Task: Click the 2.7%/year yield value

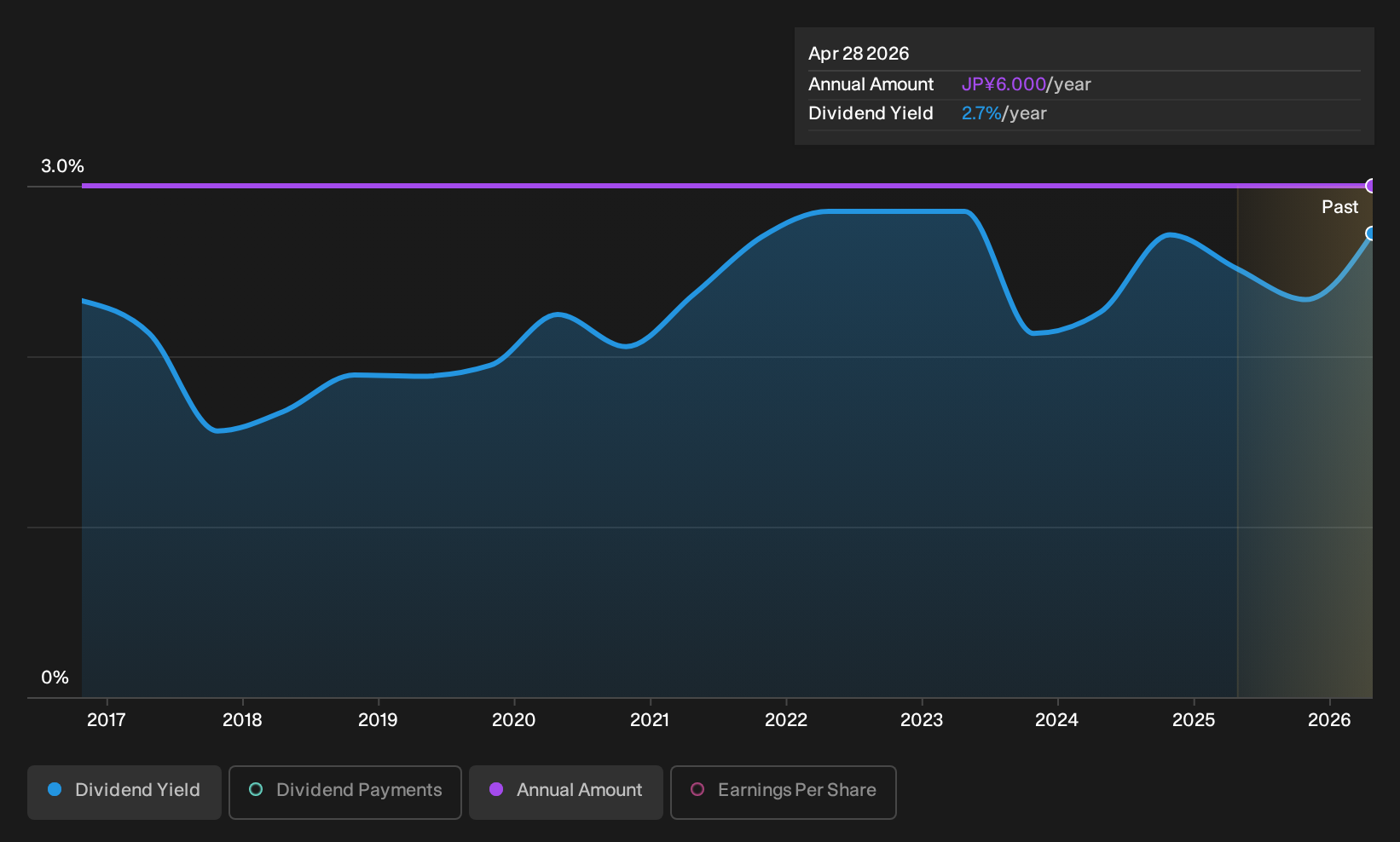Action: tap(1004, 113)
